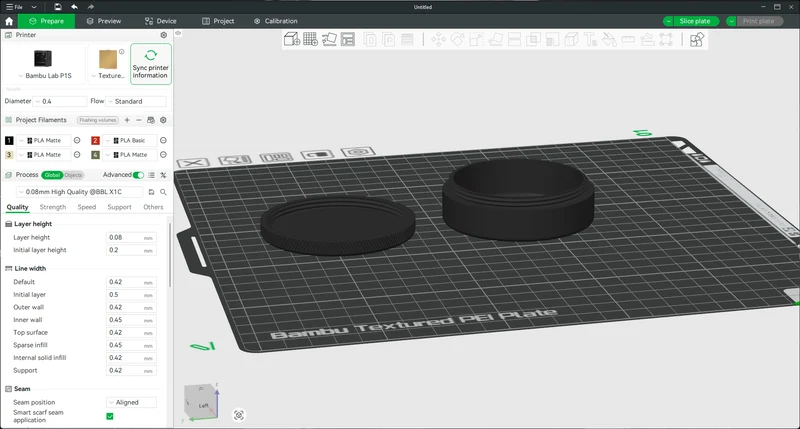
Task: Click the home icon
Action: pyautogui.click(x=9, y=21)
